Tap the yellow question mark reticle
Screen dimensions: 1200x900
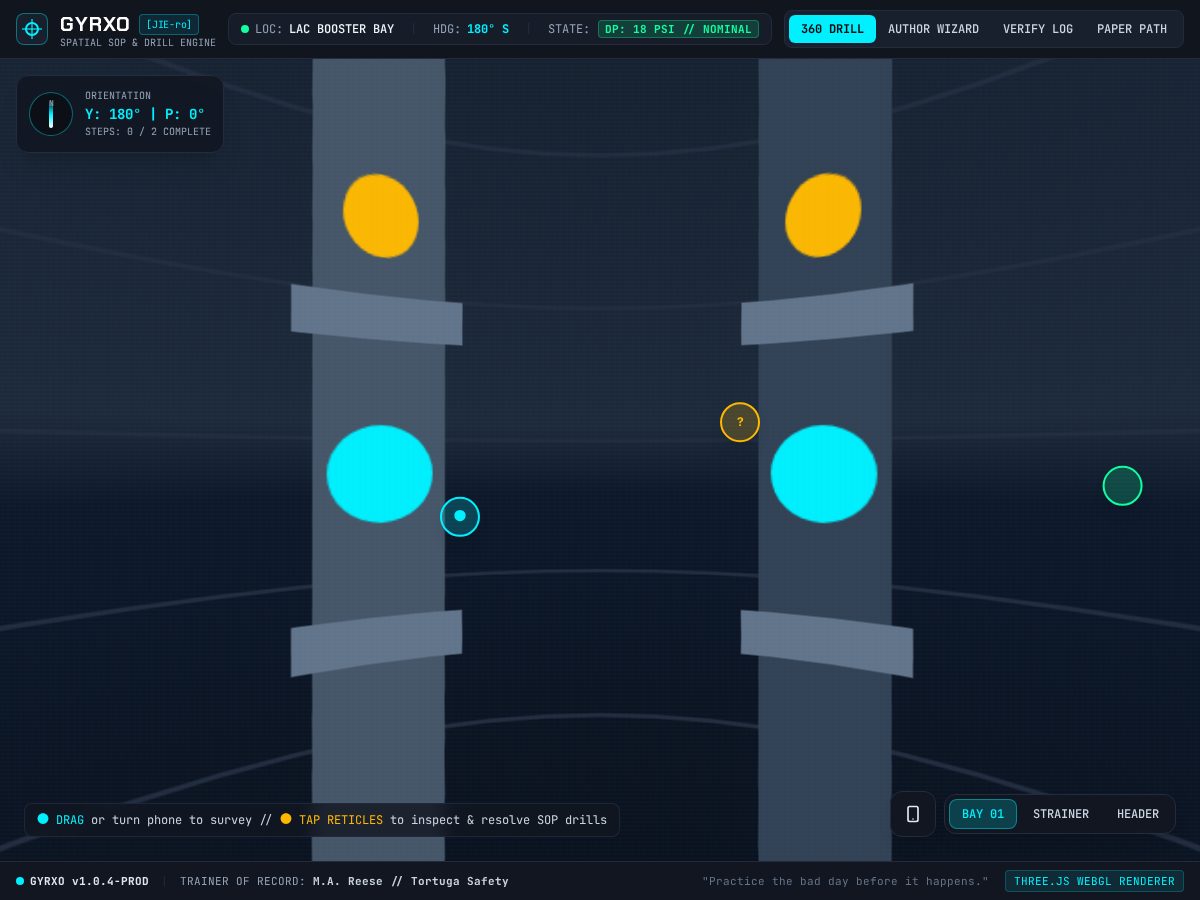740,422
